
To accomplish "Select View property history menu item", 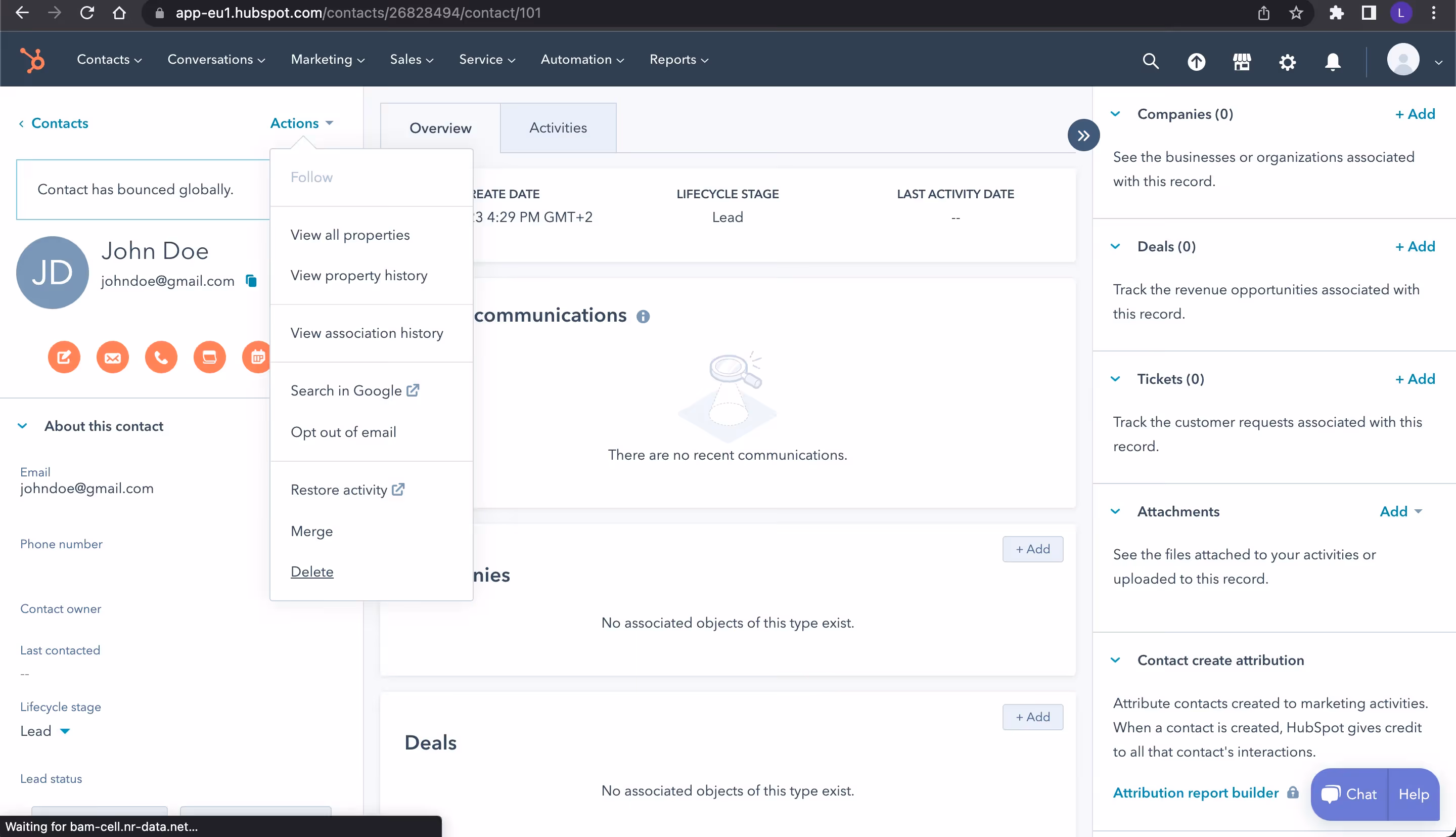I will click(x=371, y=275).
